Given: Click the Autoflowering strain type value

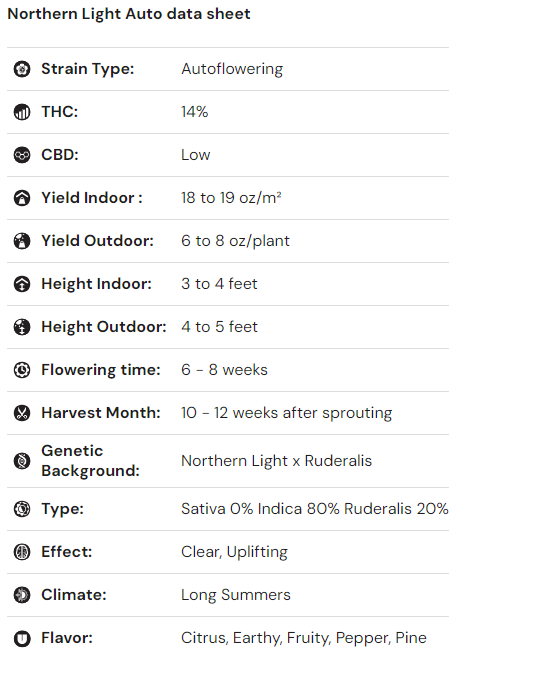Looking at the screenshot, I should coord(232,69).
